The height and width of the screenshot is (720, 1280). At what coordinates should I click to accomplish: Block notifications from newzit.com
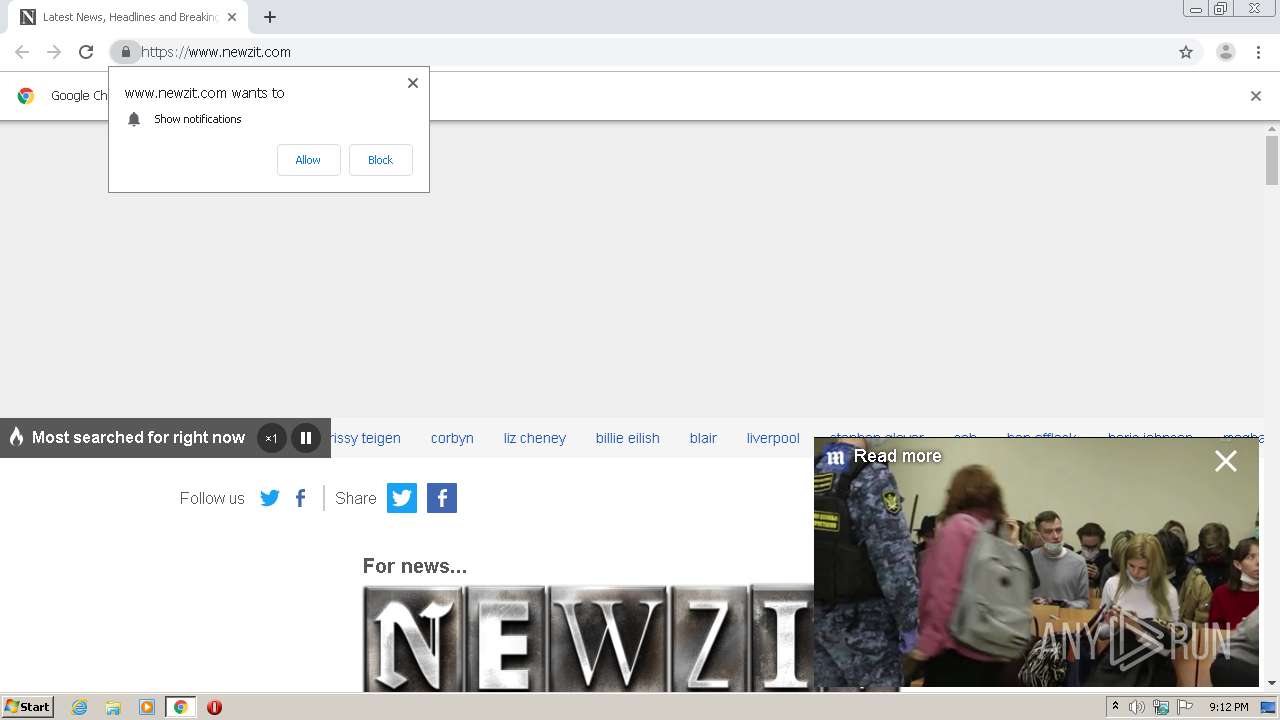380,160
